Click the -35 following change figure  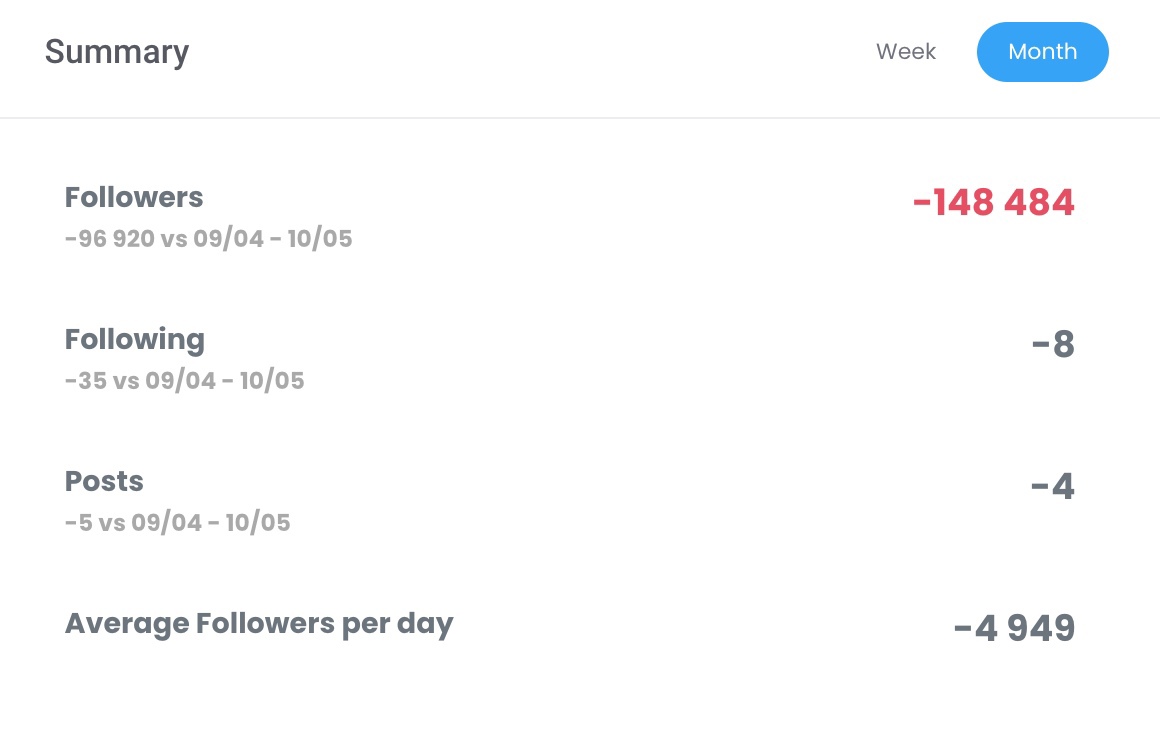86,382
